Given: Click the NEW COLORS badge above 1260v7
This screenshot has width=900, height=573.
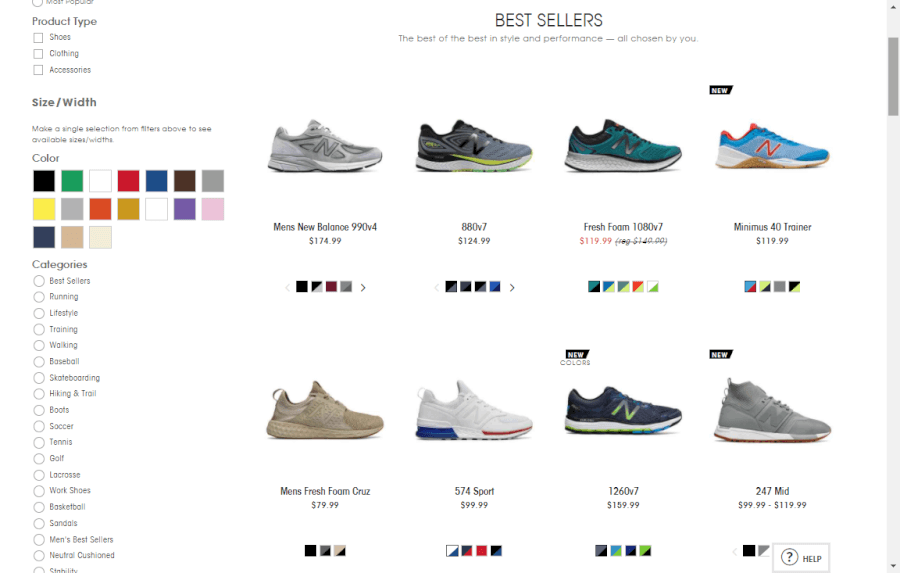Looking at the screenshot, I should [x=576, y=358].
